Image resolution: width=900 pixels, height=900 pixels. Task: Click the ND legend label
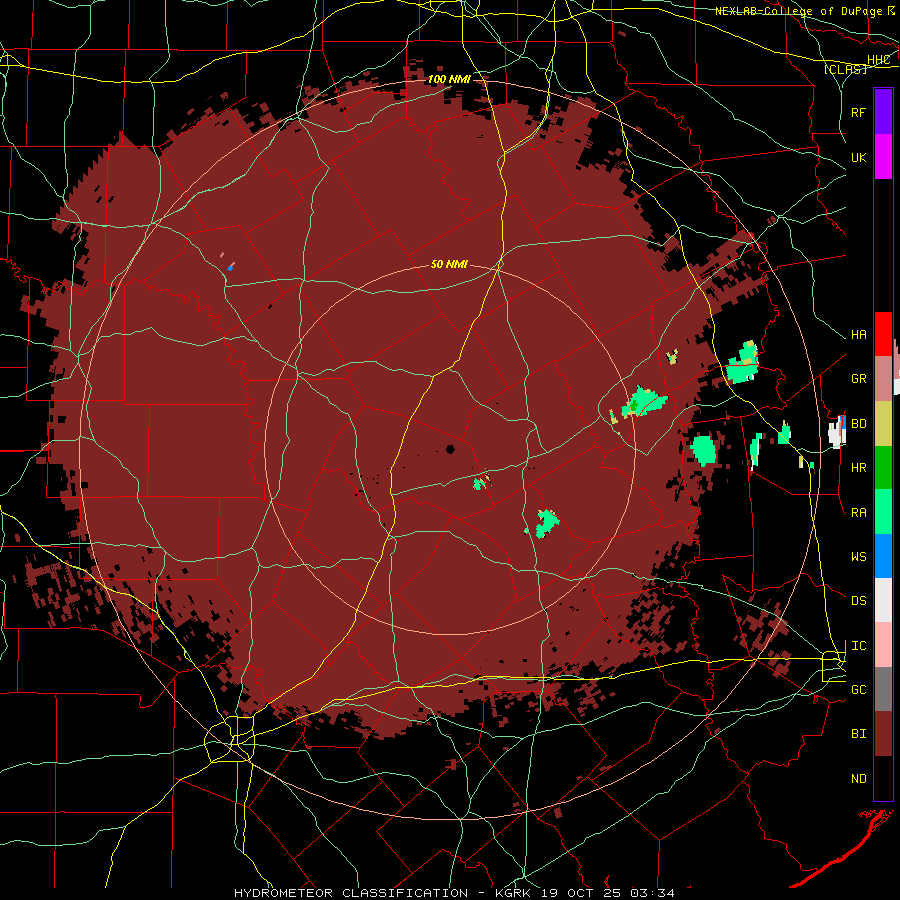[x=859, y=779]
